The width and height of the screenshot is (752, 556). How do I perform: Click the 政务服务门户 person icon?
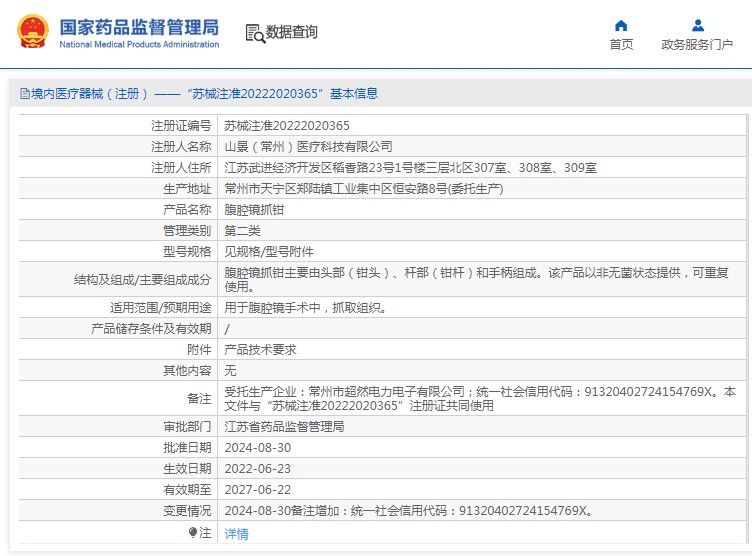coord(698,25)
